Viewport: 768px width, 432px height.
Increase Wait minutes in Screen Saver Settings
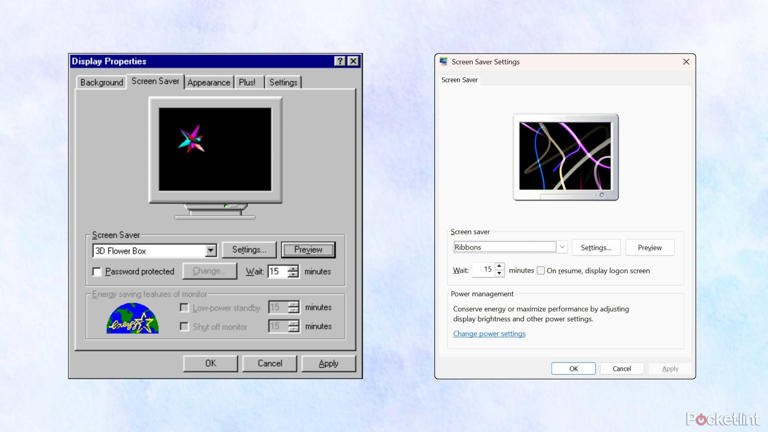[x=499, y=266]
